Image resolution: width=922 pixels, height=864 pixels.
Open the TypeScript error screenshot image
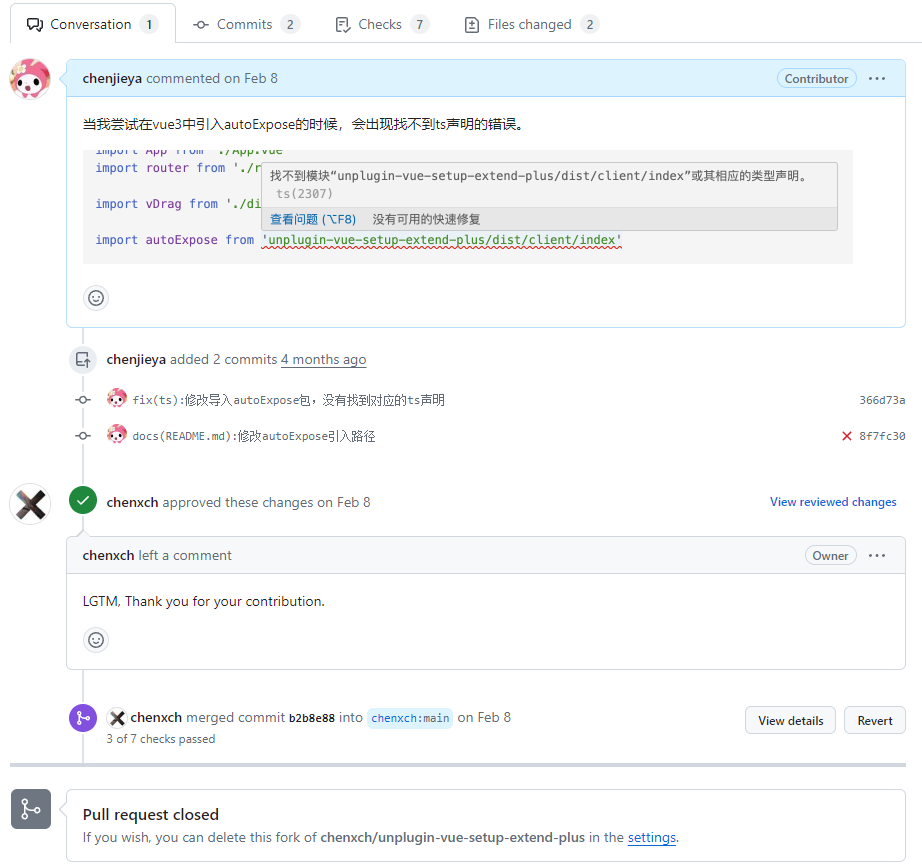pyautogui.click(x=467, y=207)
